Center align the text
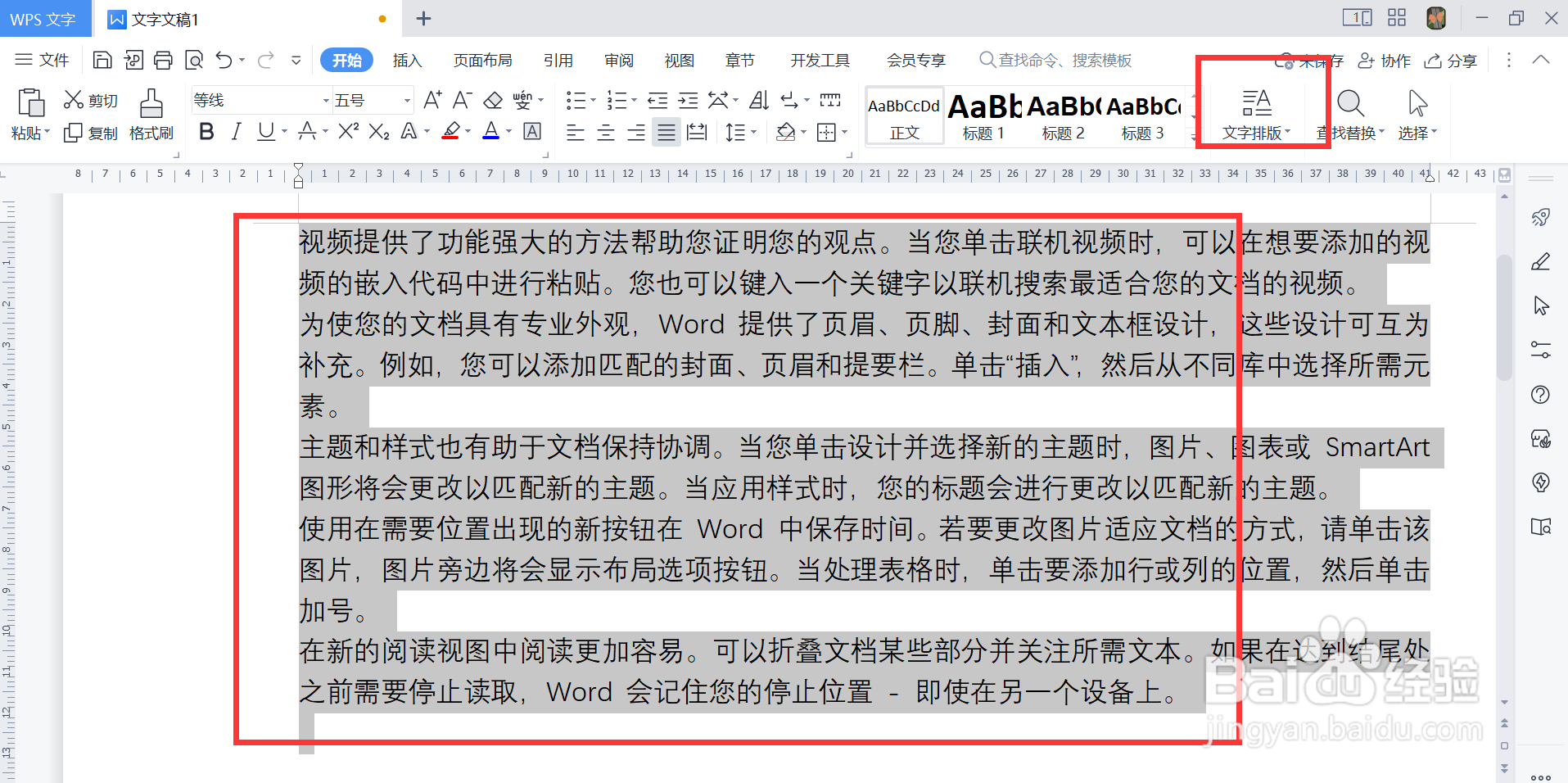 tap(606, 132)
